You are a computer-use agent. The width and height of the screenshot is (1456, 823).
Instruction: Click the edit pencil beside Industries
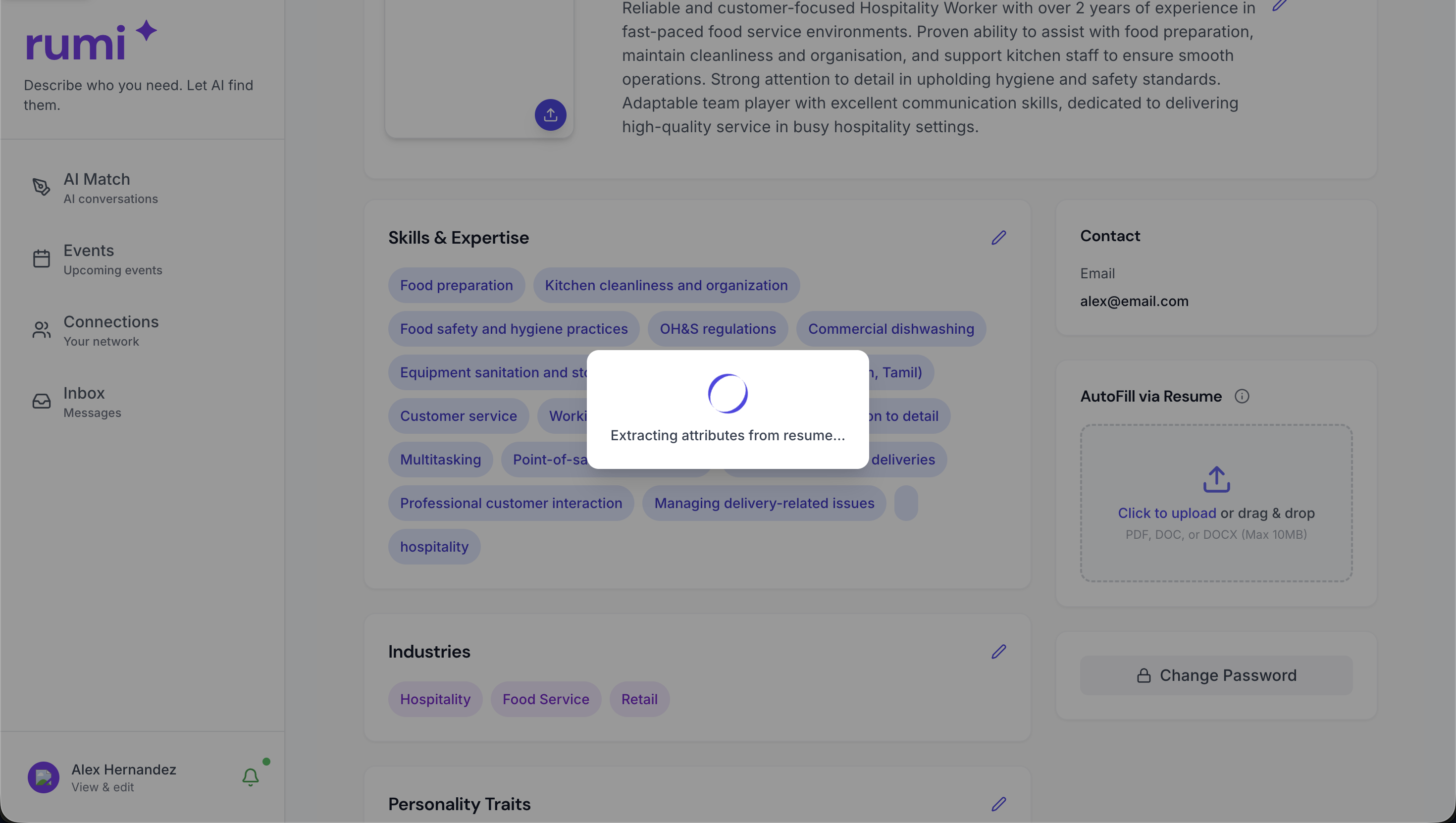998,651
